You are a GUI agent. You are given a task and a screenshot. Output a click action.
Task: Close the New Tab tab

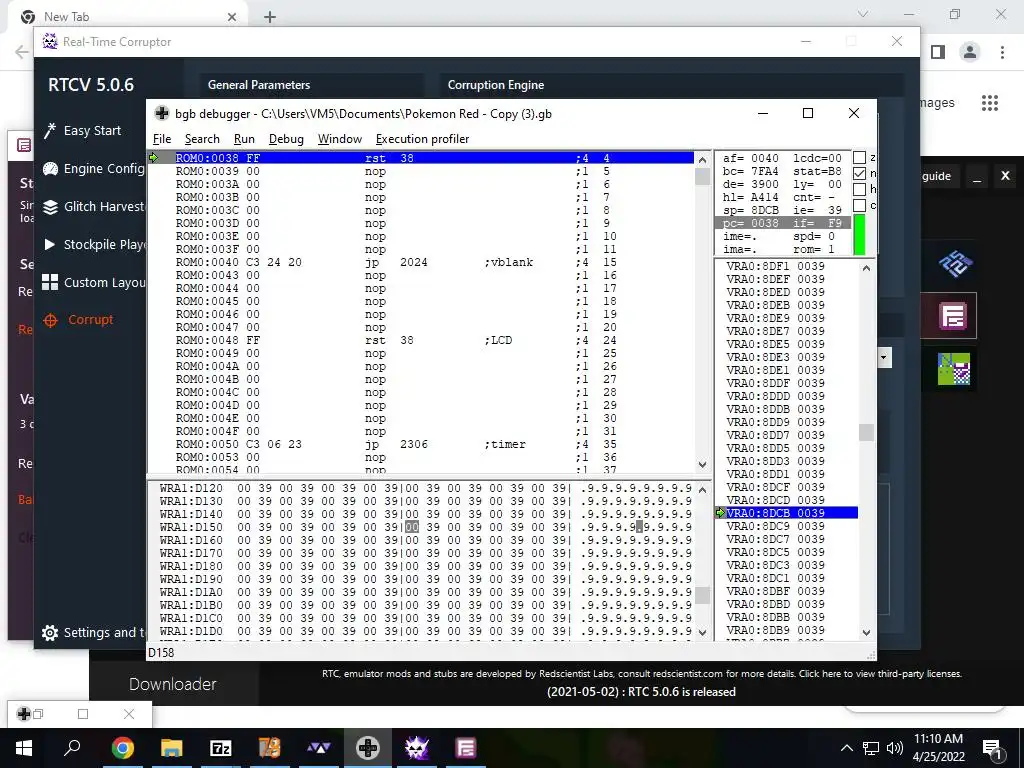click(x=232, y=17)
